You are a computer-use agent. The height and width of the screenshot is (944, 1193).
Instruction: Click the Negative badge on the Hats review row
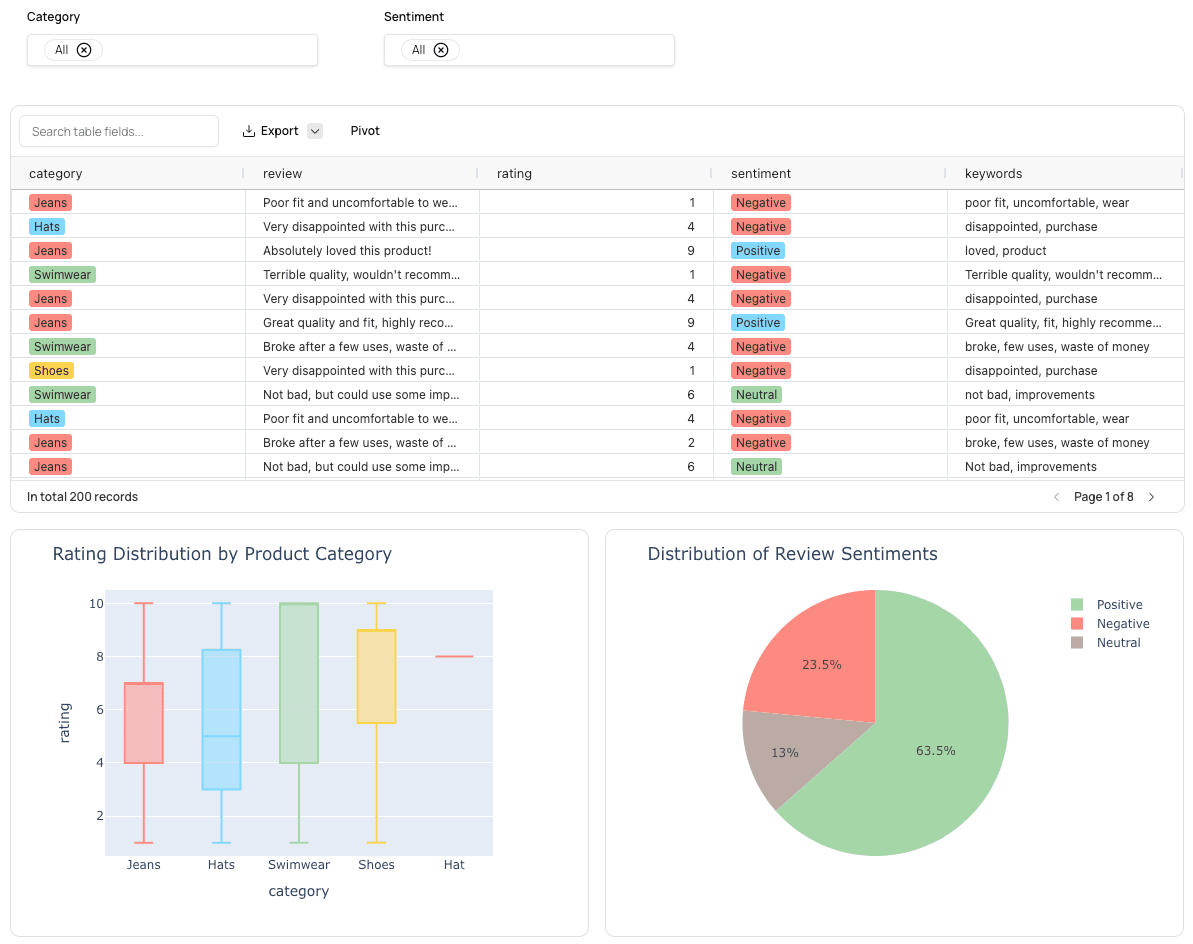pyautogui.click(x=761, y=226)
